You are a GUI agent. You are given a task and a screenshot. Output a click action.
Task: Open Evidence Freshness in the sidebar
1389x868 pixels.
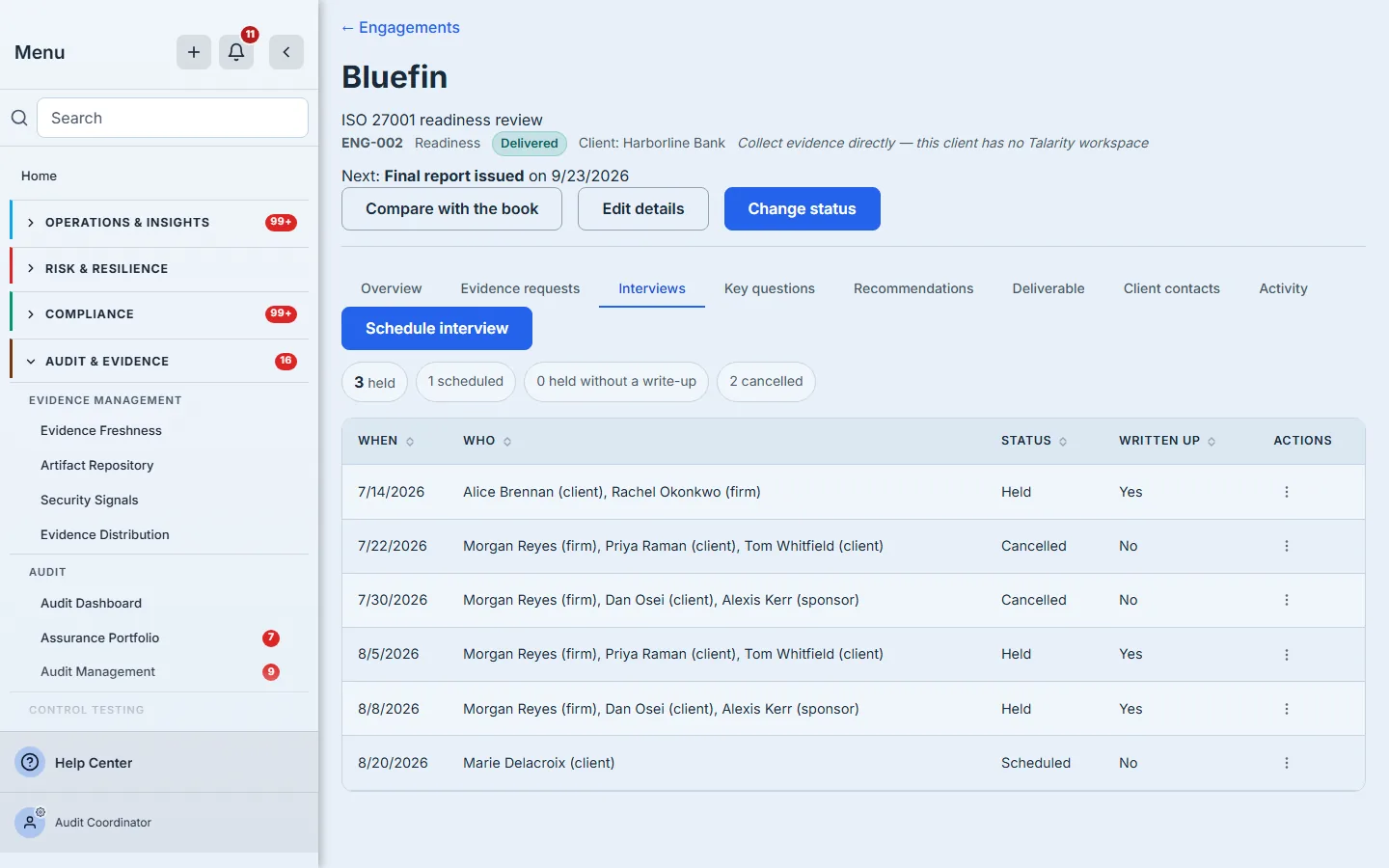tap(101, 430)
